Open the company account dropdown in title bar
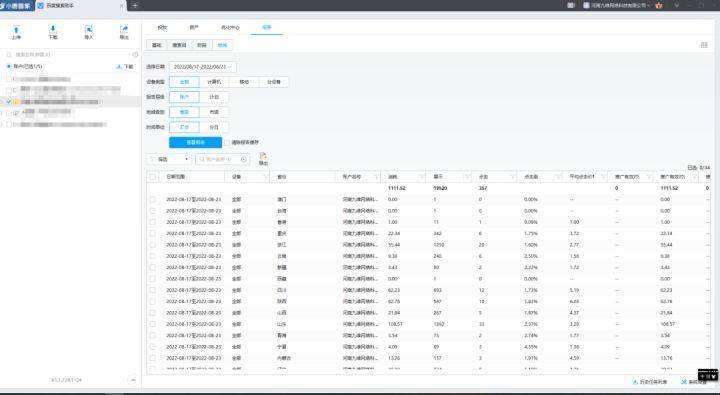 pos(617,6)
